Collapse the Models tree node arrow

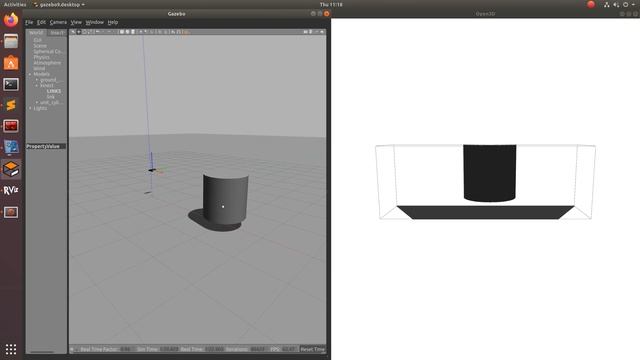click(x=30, y=74)
